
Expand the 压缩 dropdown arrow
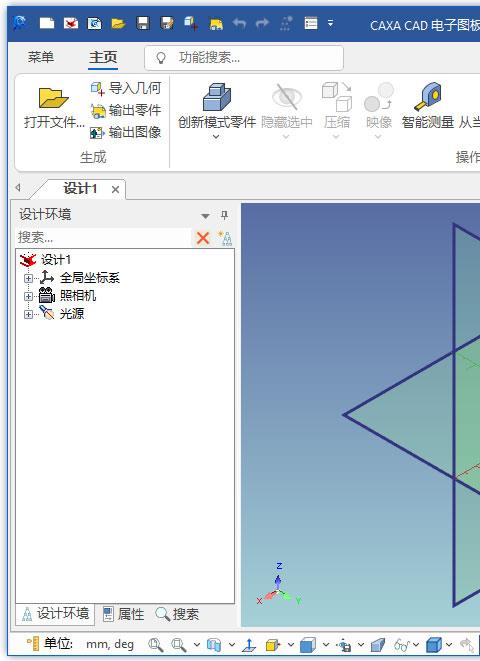(x=336, y=136)
